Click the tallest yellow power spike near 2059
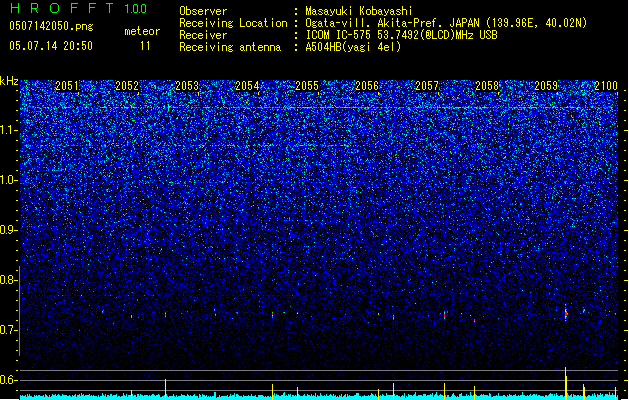The height and width of the screenshot is (400, 629). pyautogui.click(x=566, y=383)
